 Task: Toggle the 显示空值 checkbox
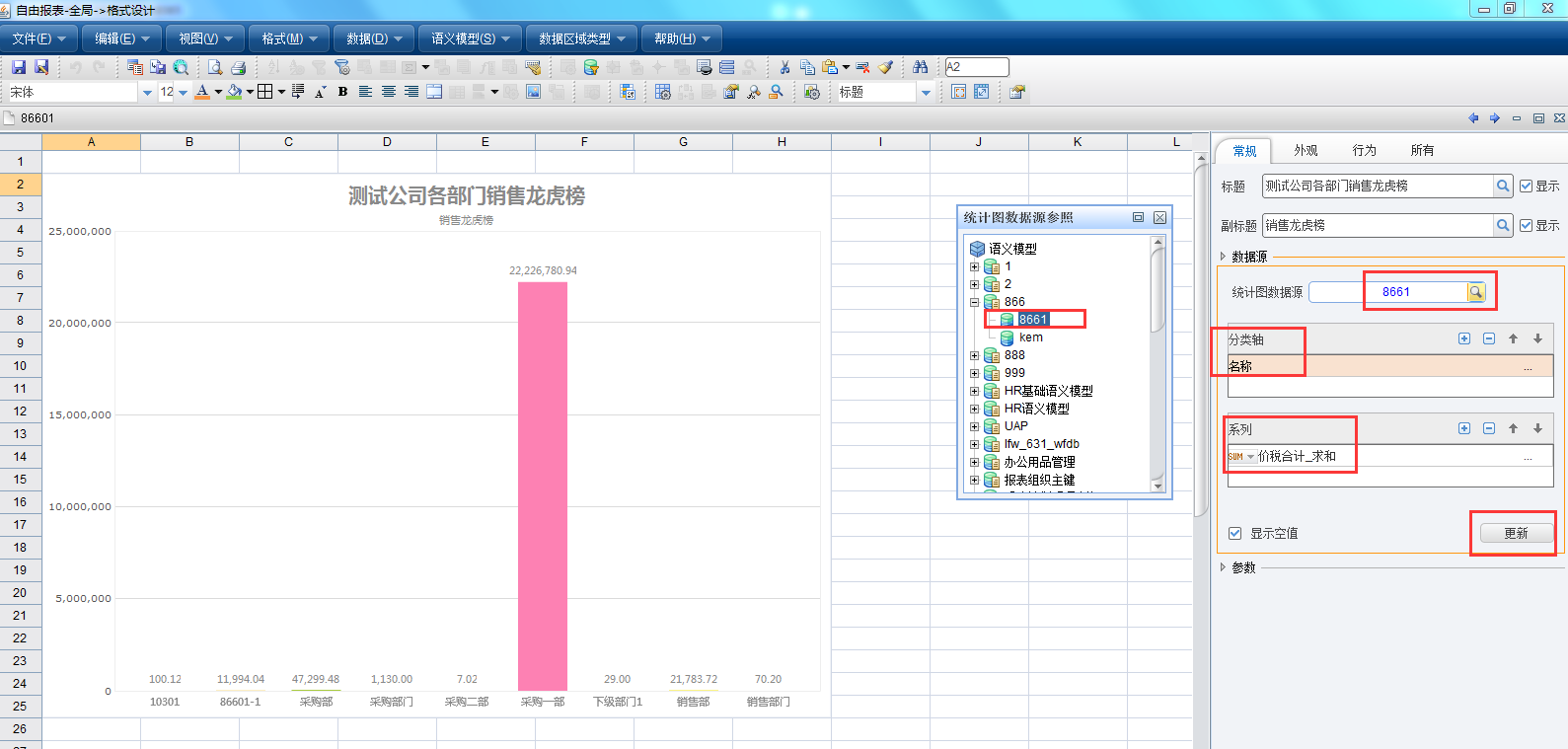point(1234,533)
